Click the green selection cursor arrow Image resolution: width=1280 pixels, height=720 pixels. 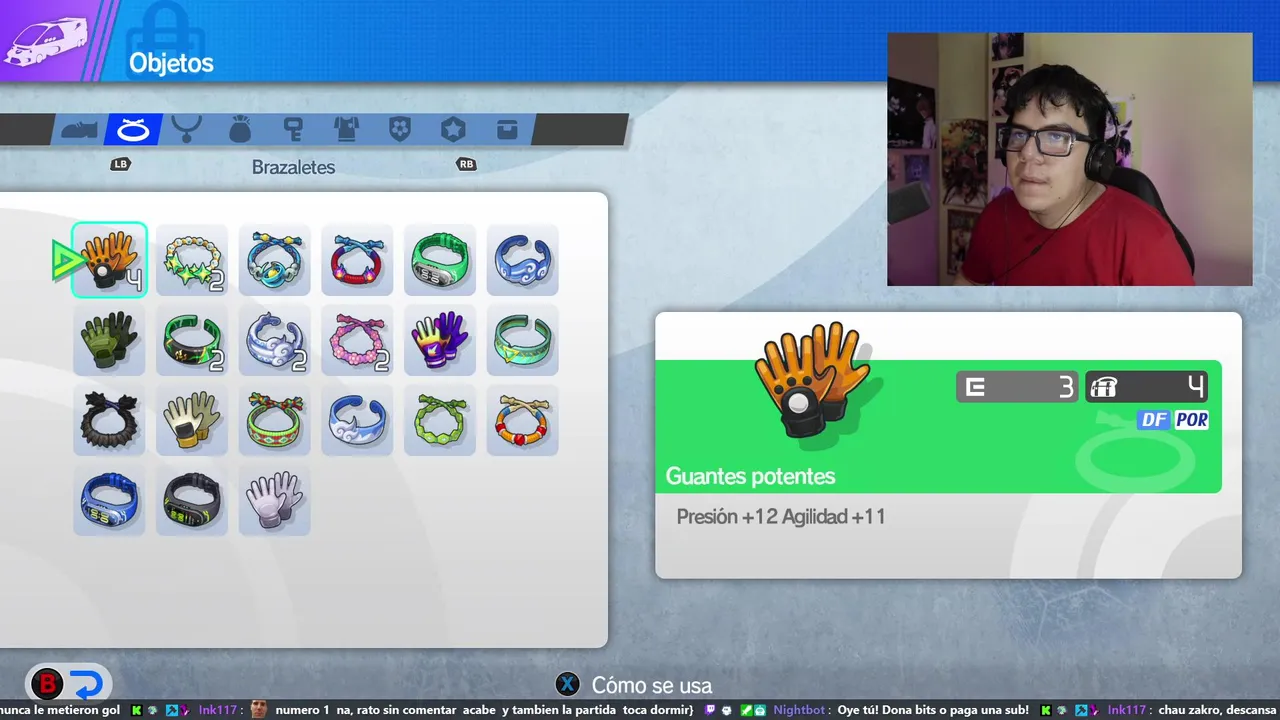[x=66, y=260]
